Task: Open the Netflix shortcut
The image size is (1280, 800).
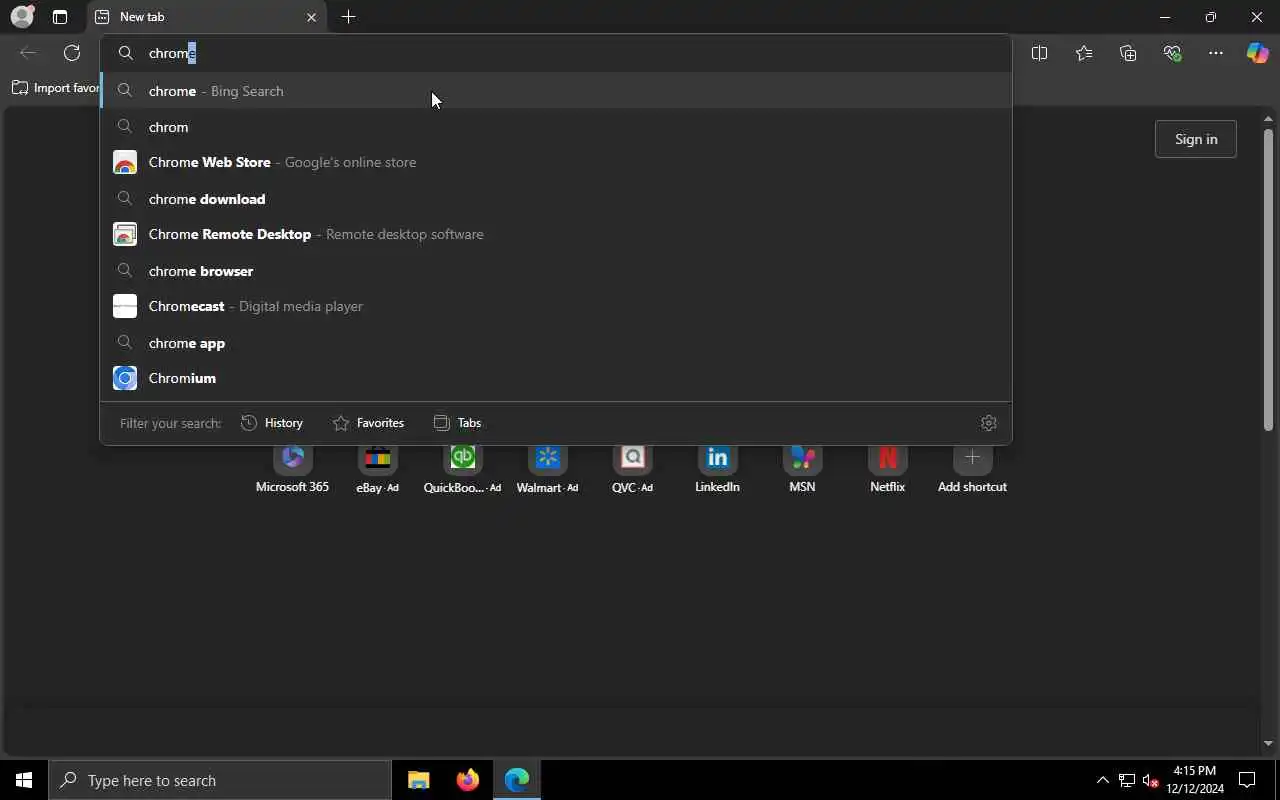Action: 887,468
